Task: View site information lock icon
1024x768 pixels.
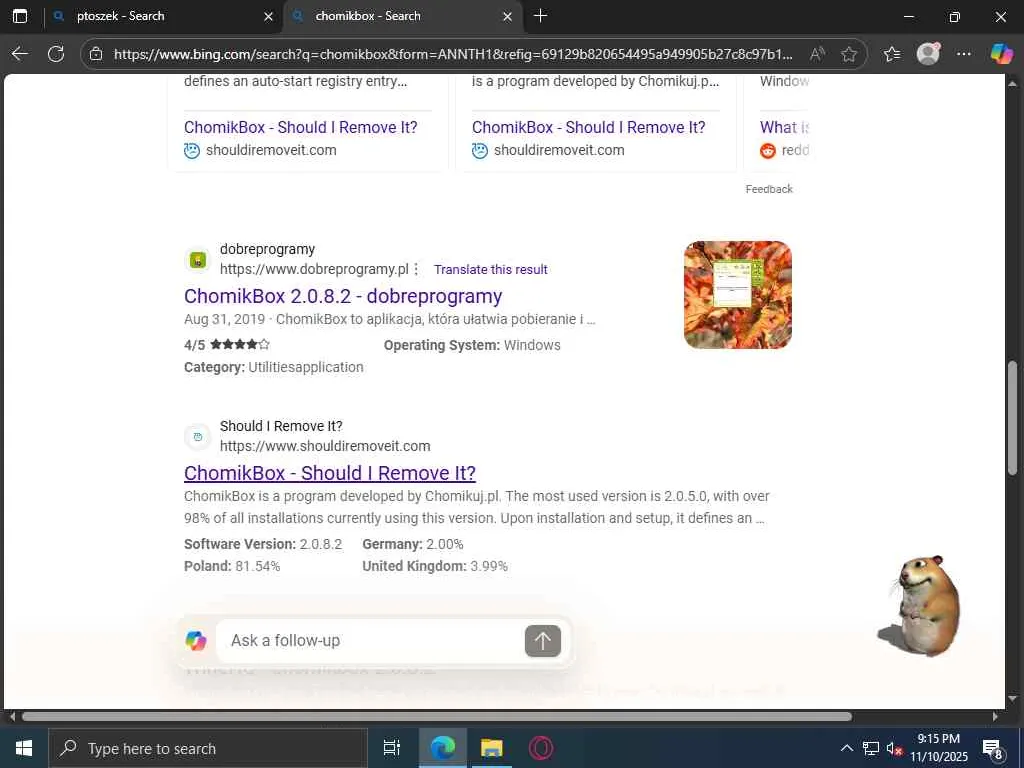Action: [96, 54]
